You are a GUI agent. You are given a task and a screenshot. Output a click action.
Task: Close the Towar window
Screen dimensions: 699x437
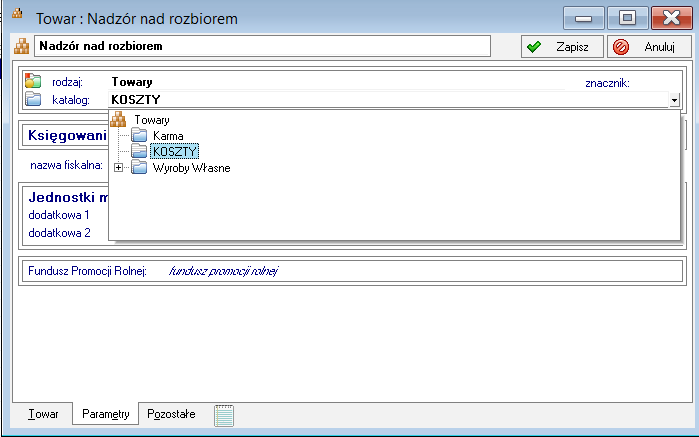tap(671, 18)
